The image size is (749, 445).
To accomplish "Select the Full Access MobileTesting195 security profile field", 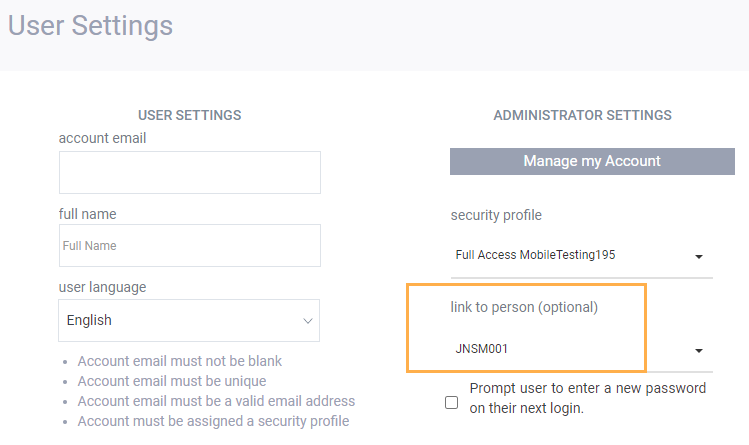I will pos(570,255).
